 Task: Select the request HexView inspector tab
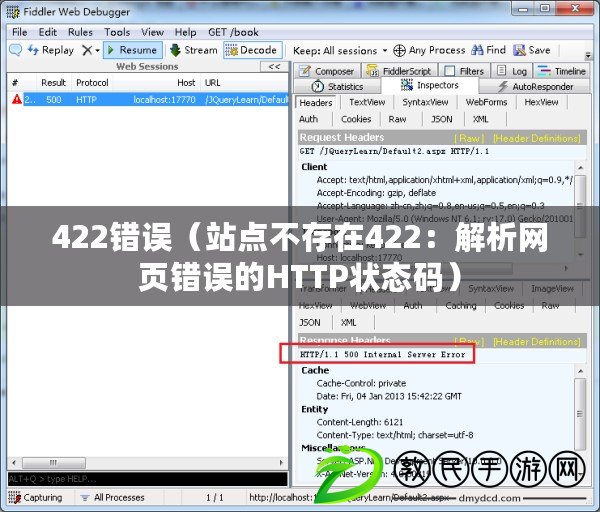click(541, 102)
